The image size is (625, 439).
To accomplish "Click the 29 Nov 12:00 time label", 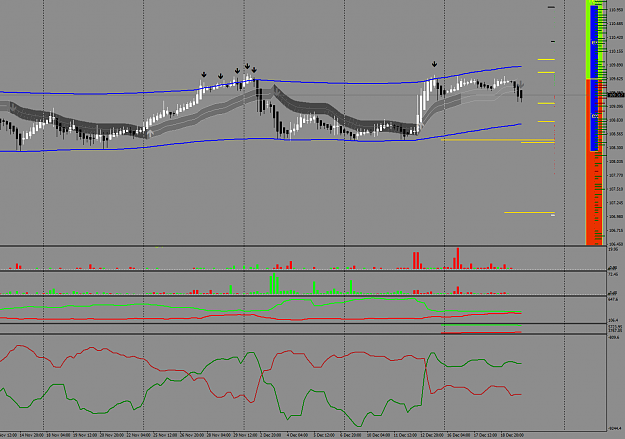I will (245, 435).
